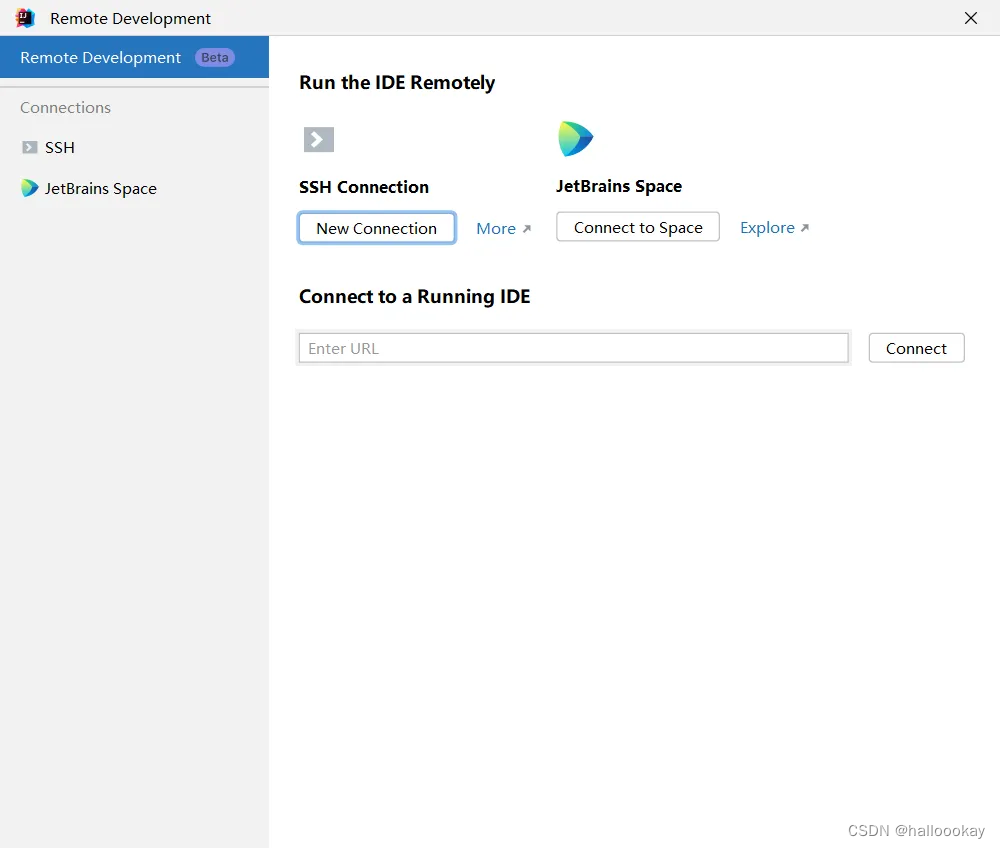Create a New Connection via SSH
This screenshot has height=848, width=1000.
[x=377, y=228]
